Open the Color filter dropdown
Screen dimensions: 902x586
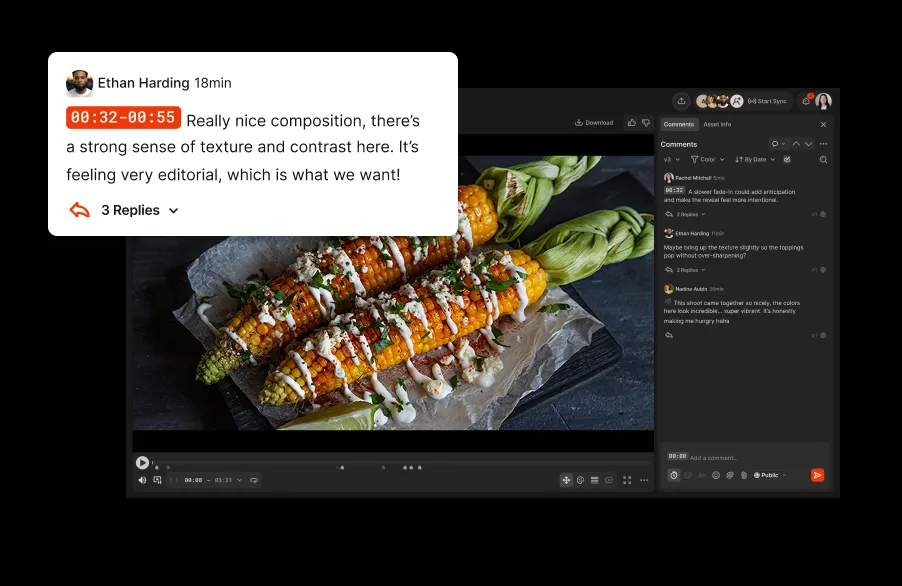(708, 159)
